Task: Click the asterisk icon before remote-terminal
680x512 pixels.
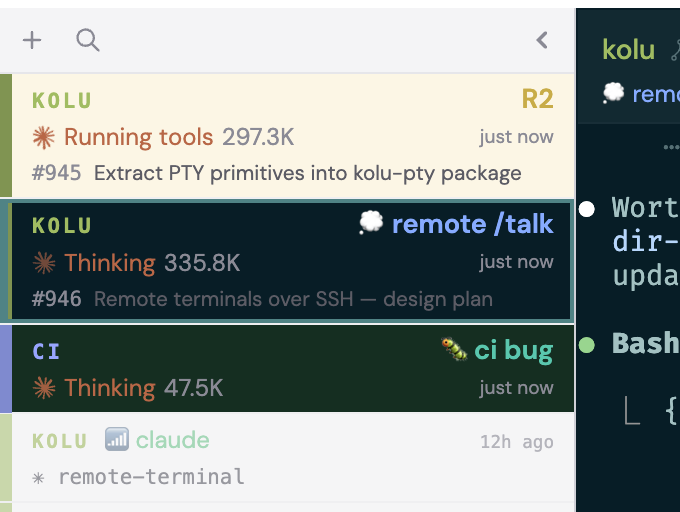Action: click(38, 478)
